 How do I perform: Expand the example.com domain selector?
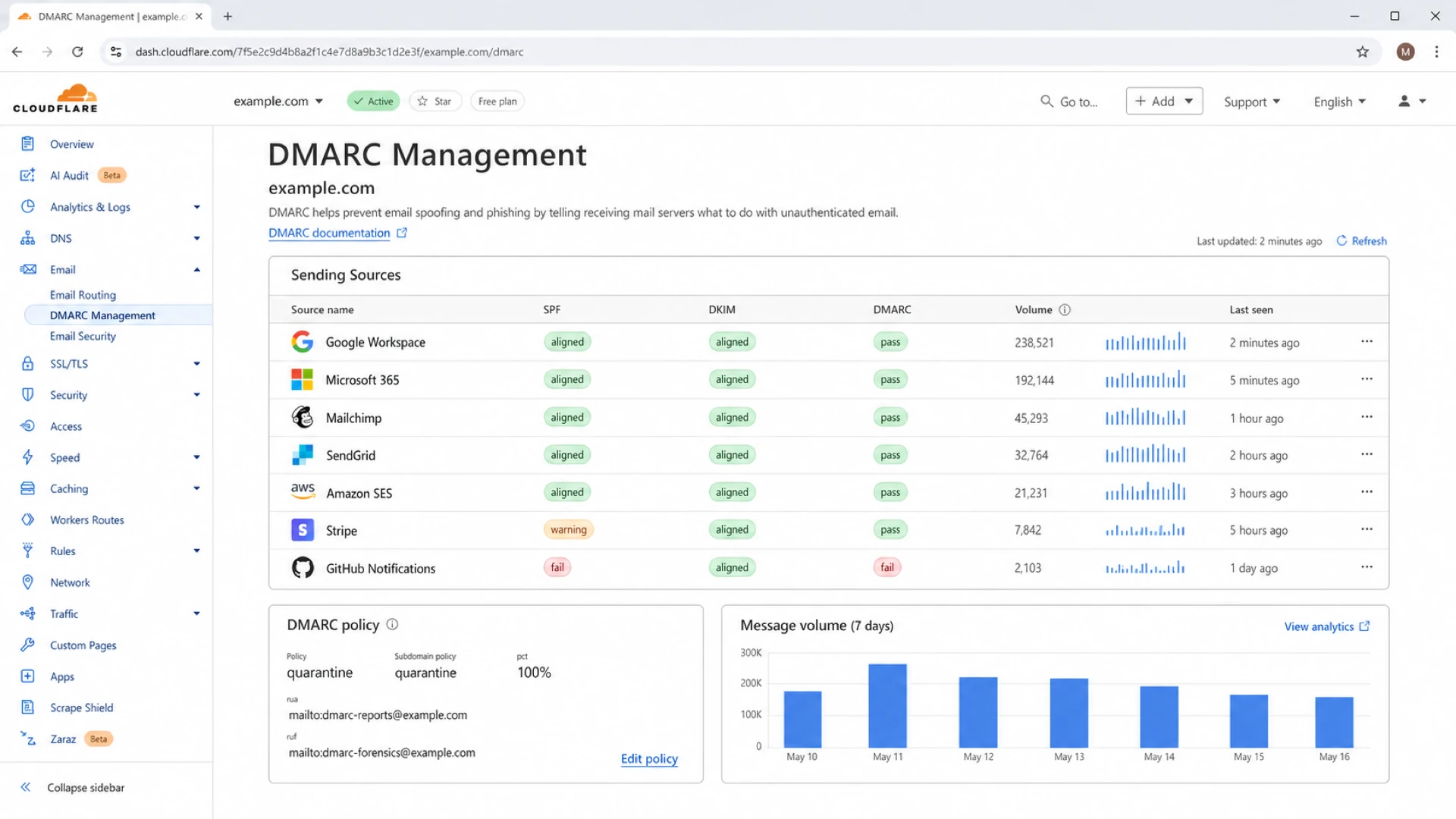tap(278, 101)
